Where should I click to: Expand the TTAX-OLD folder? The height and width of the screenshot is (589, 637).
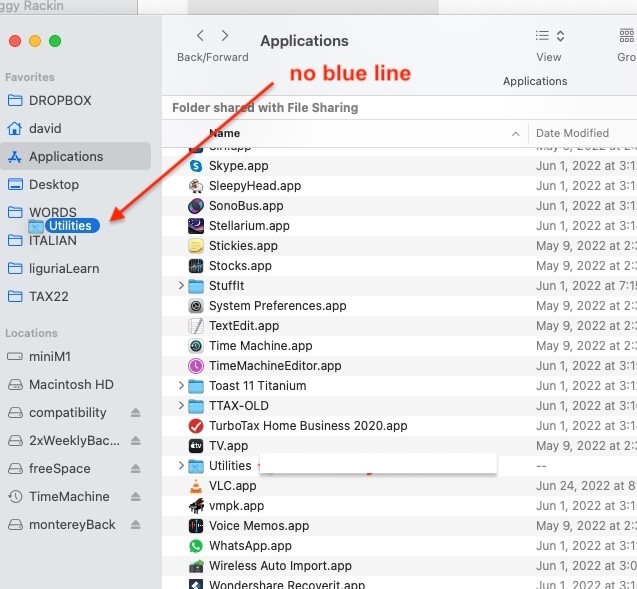pos(181,405)
